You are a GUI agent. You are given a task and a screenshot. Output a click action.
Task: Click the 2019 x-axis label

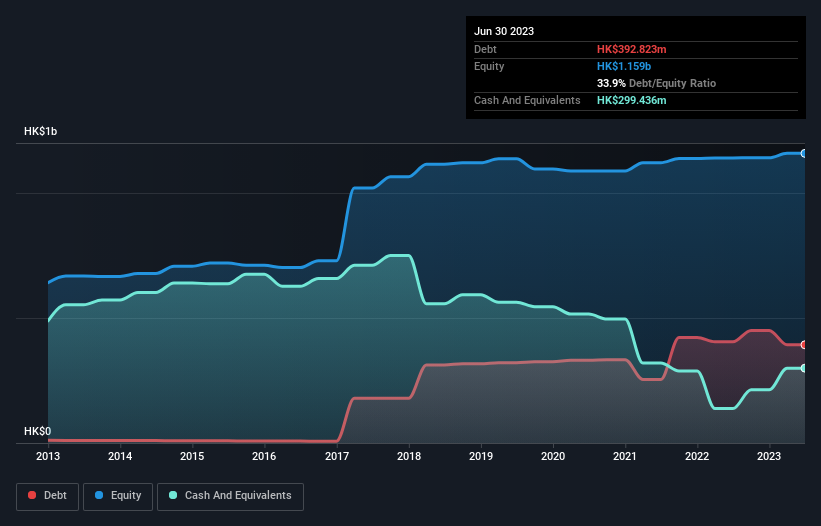(x=481, y=456)
